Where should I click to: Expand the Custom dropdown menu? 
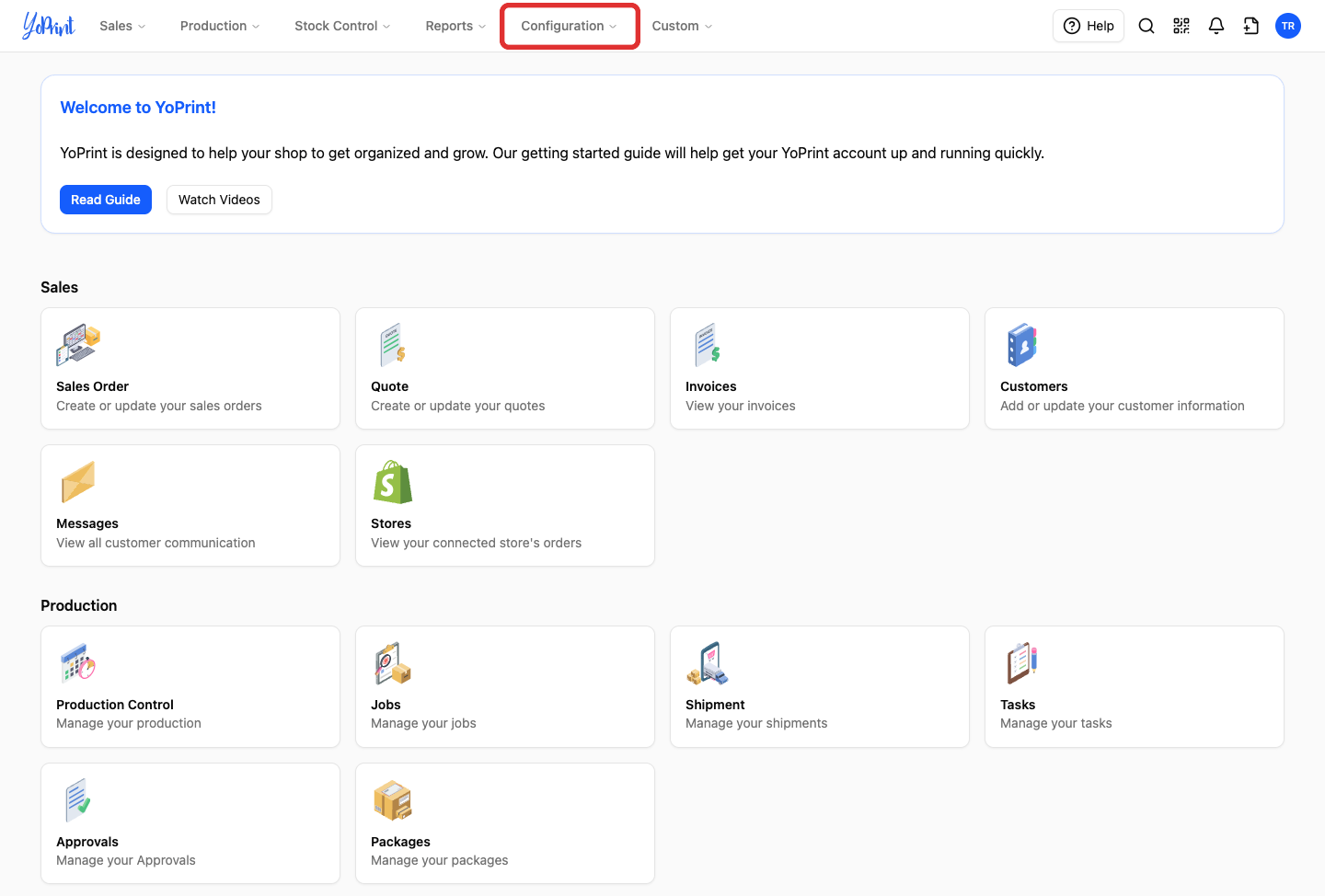682,26
